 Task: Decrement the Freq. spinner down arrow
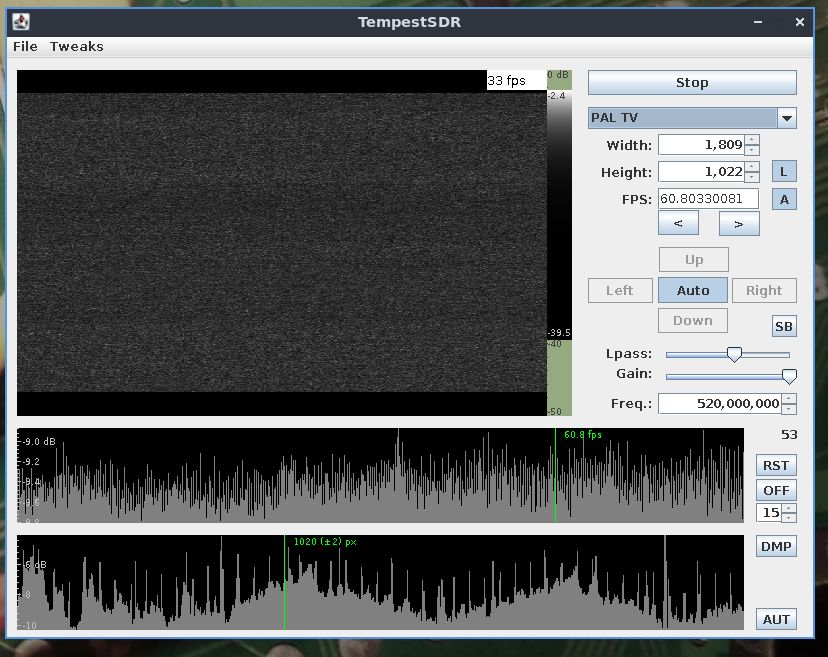tap(789, 409)
